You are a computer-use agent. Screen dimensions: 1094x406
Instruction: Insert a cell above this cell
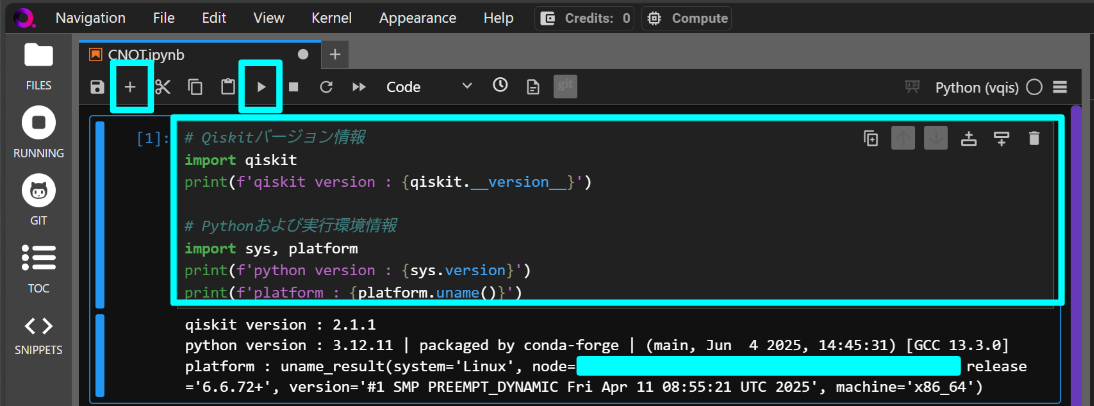(x=968, y=139)
